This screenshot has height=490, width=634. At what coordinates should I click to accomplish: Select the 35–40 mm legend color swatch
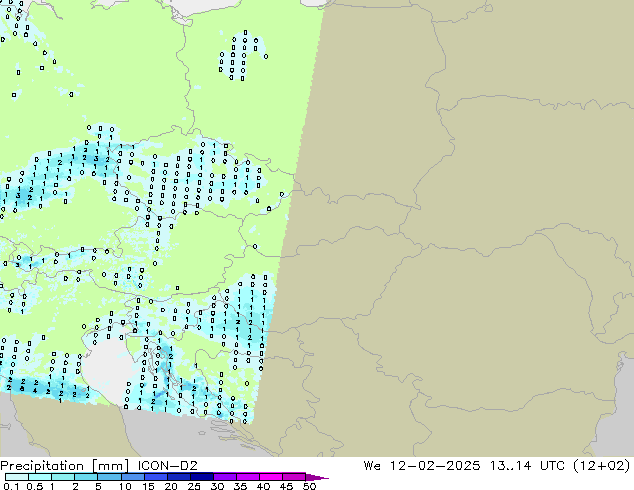[x=248, y=477]
